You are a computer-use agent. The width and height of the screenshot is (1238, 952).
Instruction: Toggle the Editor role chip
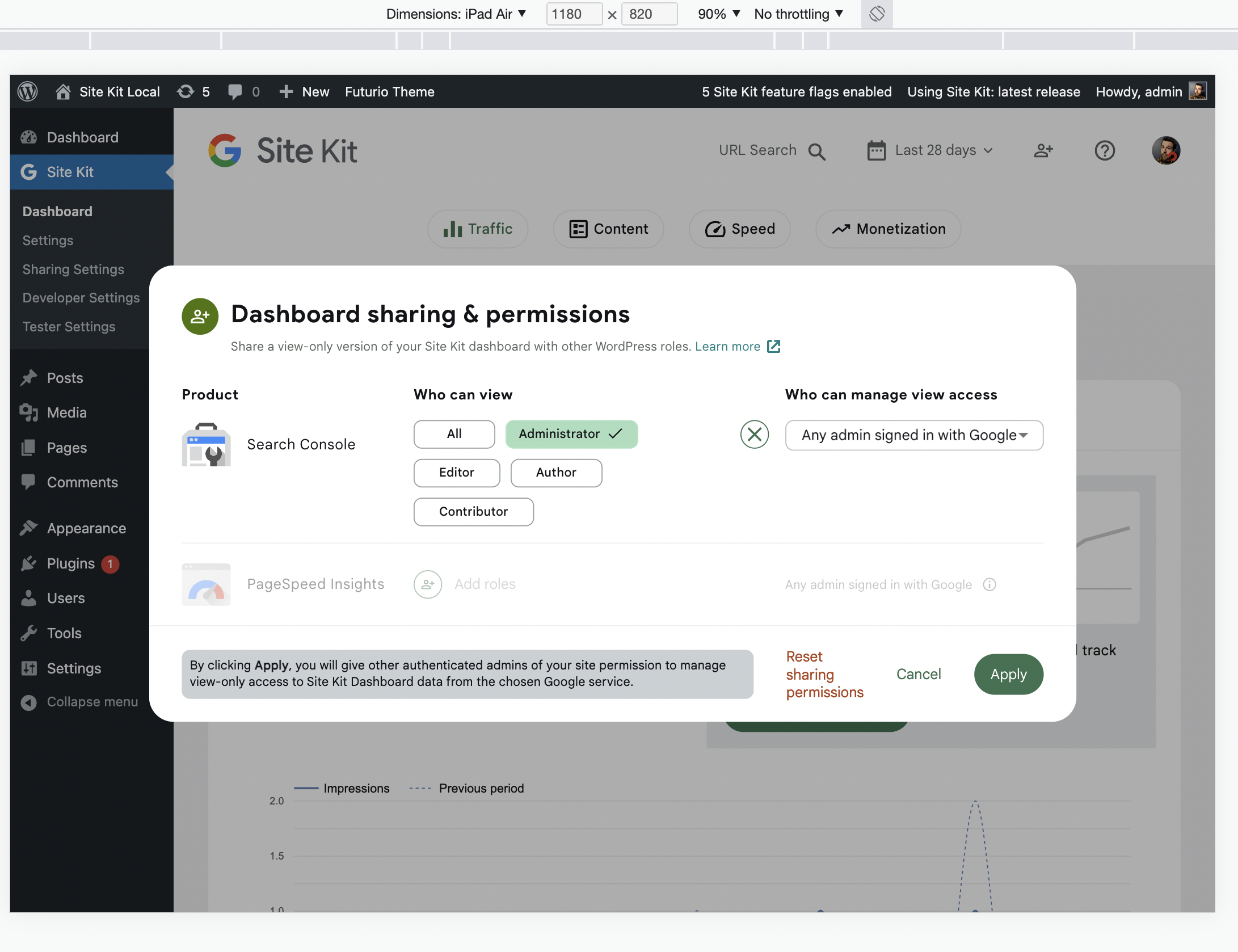456,473
